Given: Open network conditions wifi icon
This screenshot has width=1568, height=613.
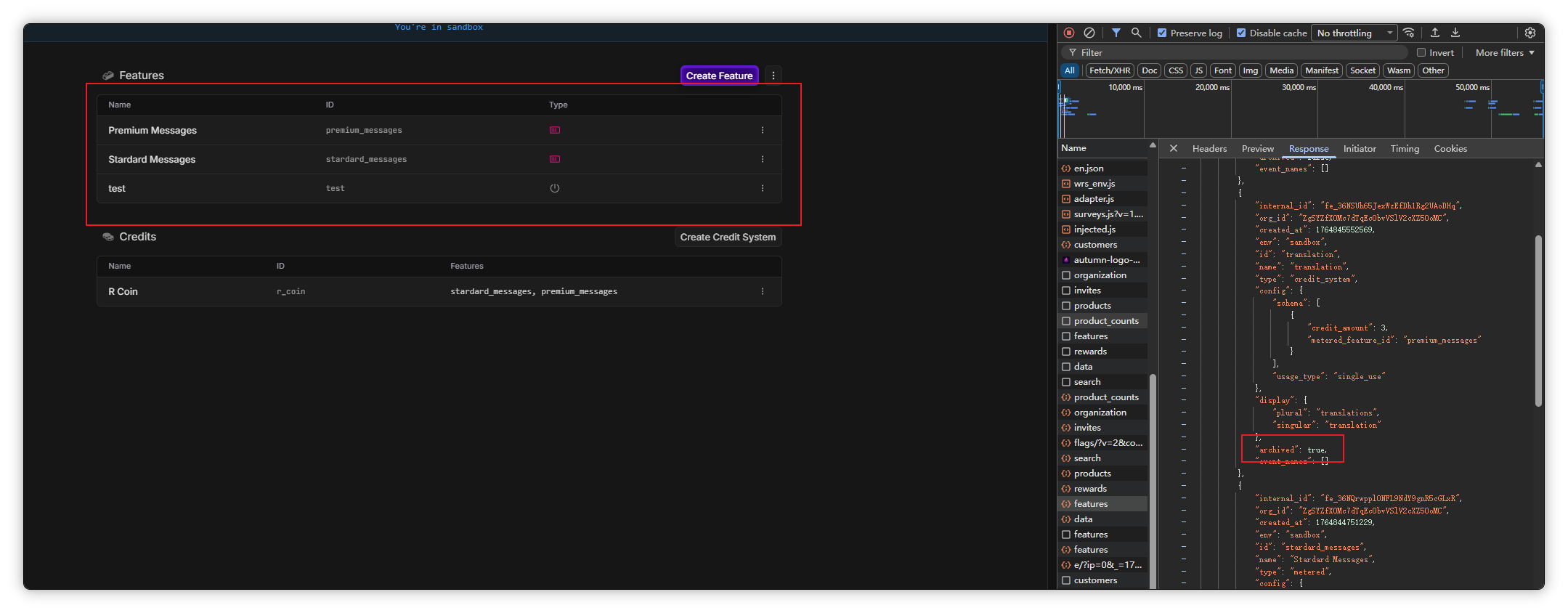Looking at the screenshot, I should 1409,33.
